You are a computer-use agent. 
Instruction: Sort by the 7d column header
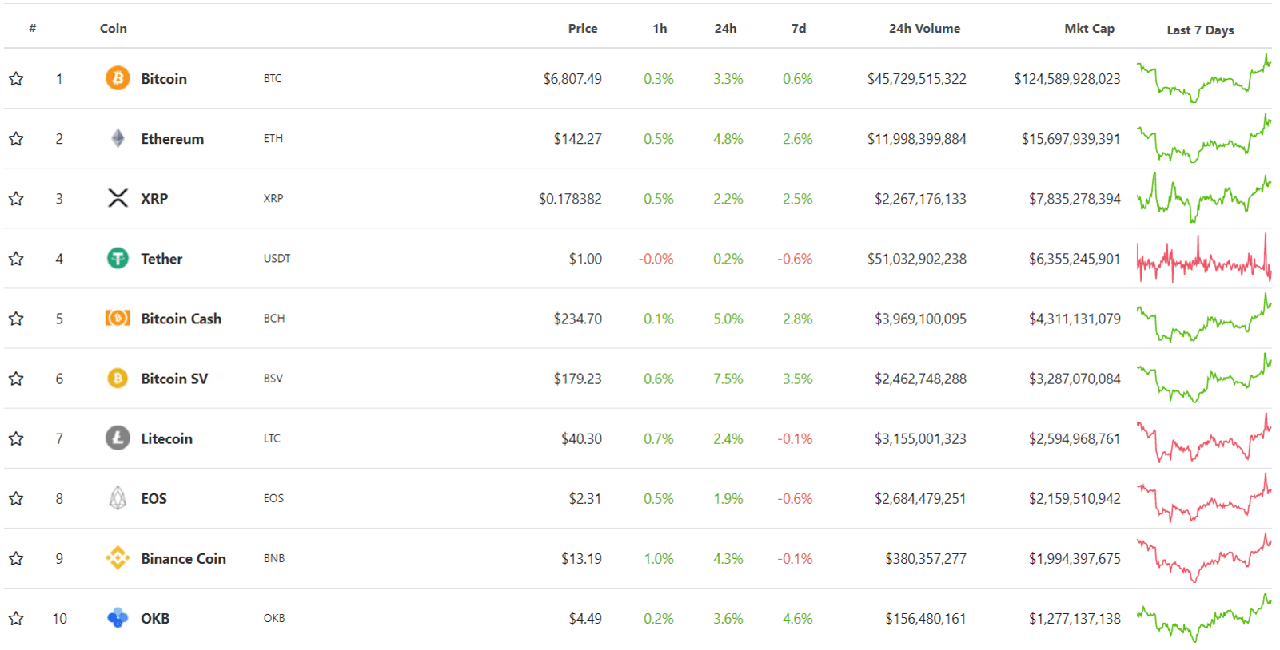[x=798, y=29]
